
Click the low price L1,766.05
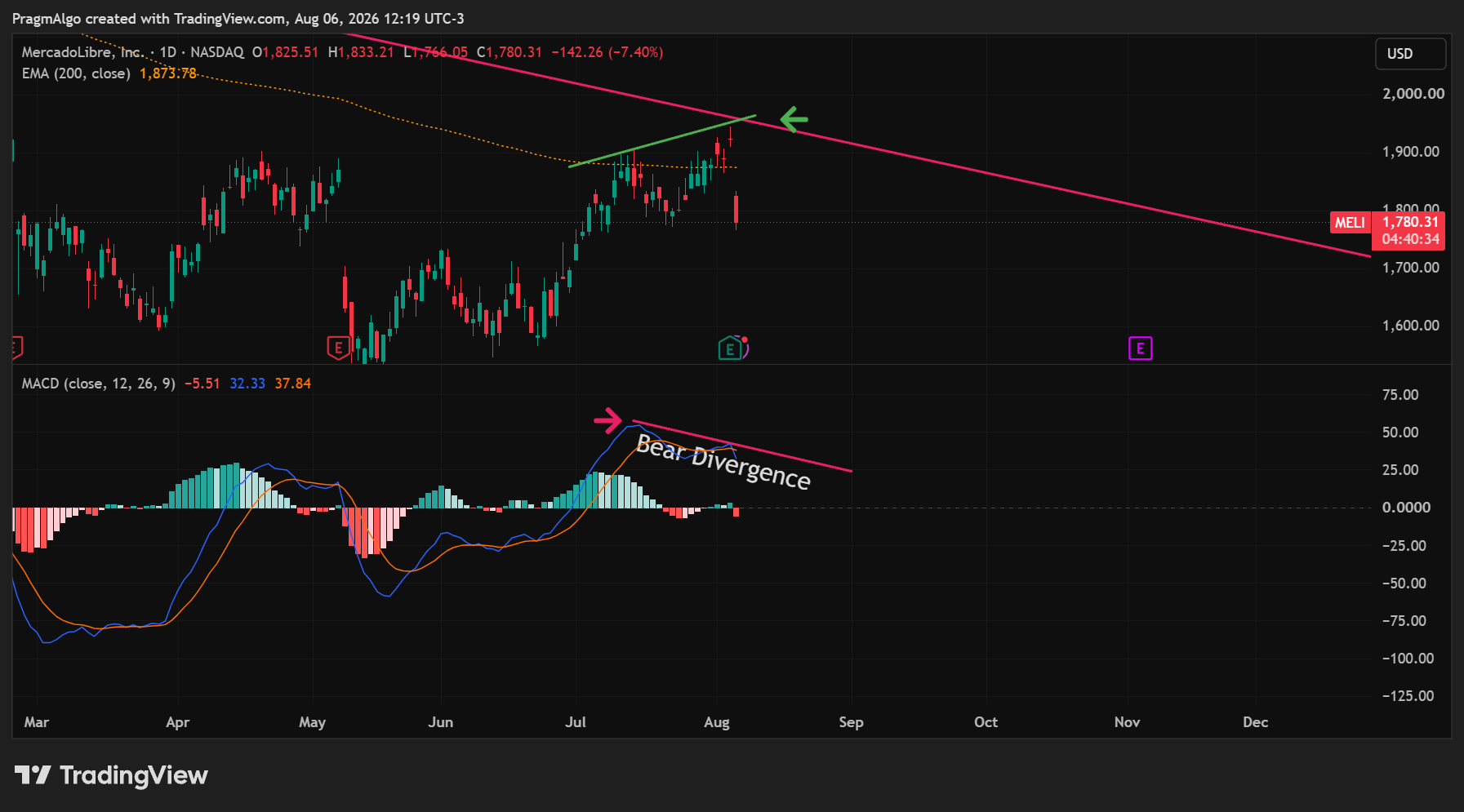point(436,52)
